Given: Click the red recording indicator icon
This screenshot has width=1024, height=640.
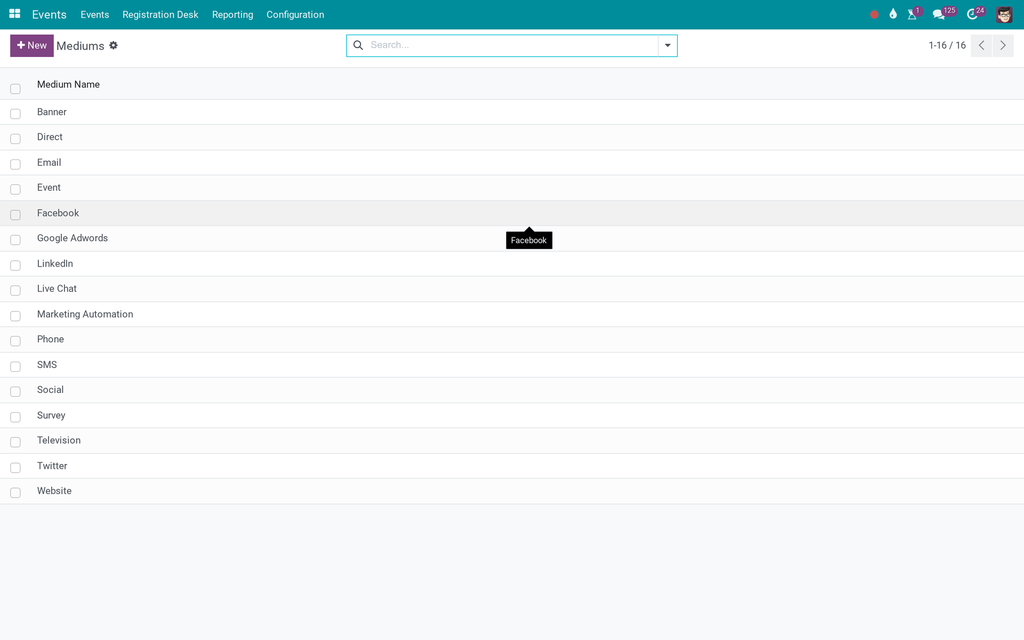Looking at the screenshot, I should 874,14.
